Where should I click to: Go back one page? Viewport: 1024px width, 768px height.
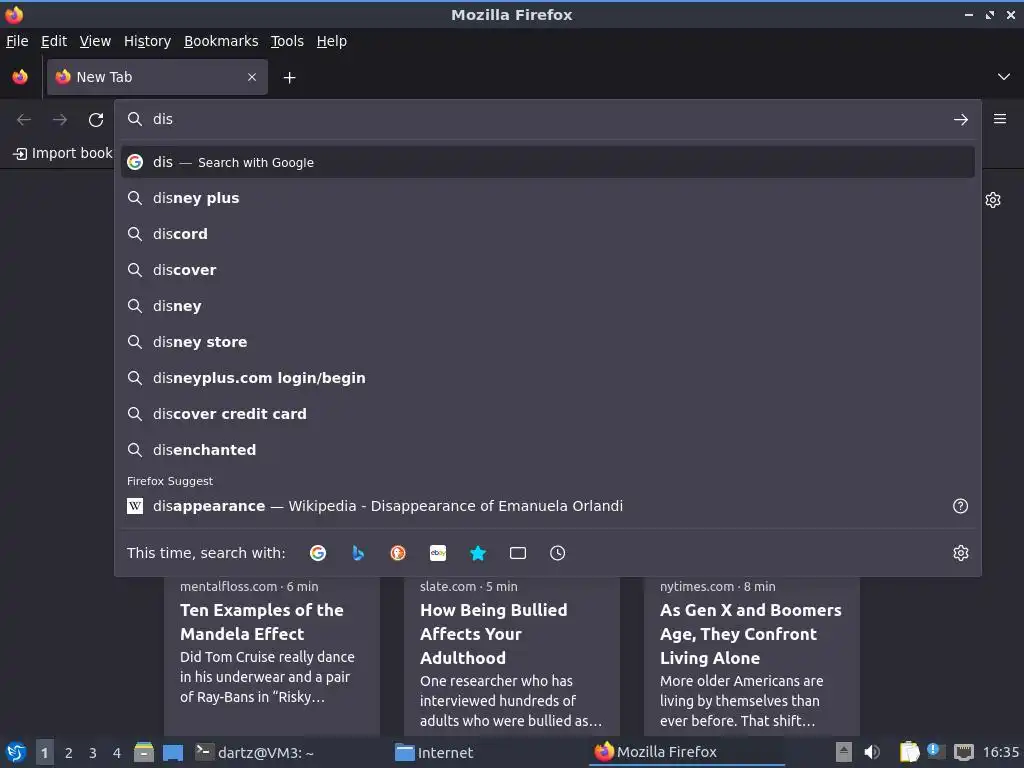pyautogui.click(x=24, y=120)
